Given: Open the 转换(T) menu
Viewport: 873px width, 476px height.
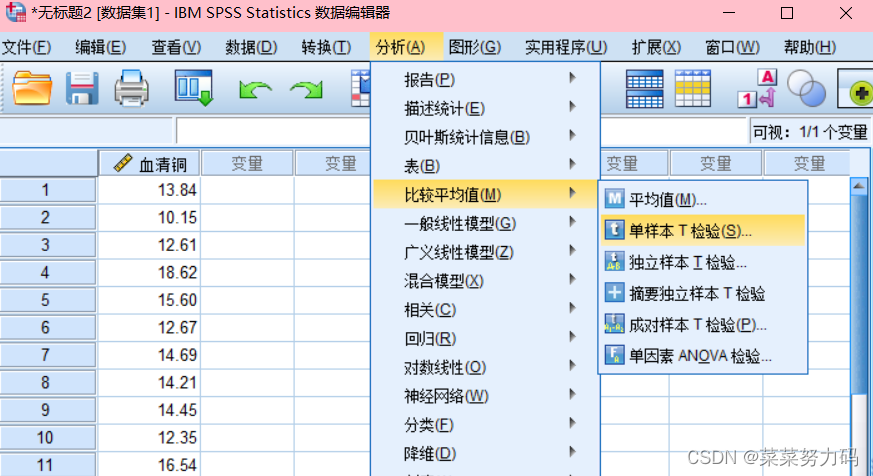Looking at the screenshot, I should pos(326,47).
